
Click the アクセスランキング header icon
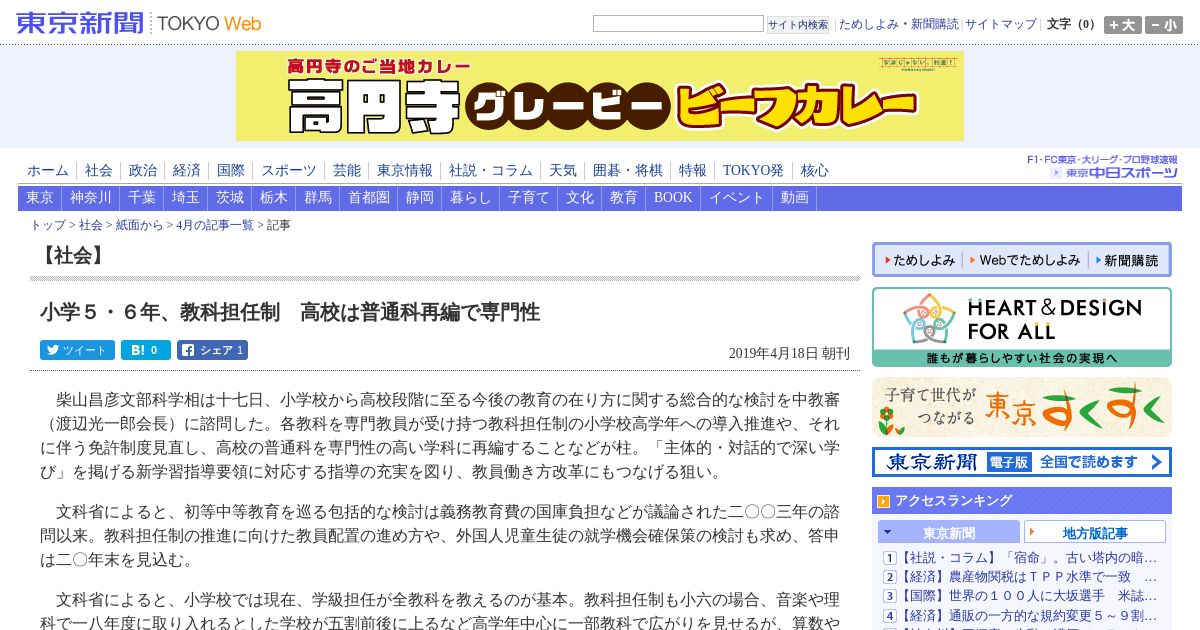(x=883, y=501)
